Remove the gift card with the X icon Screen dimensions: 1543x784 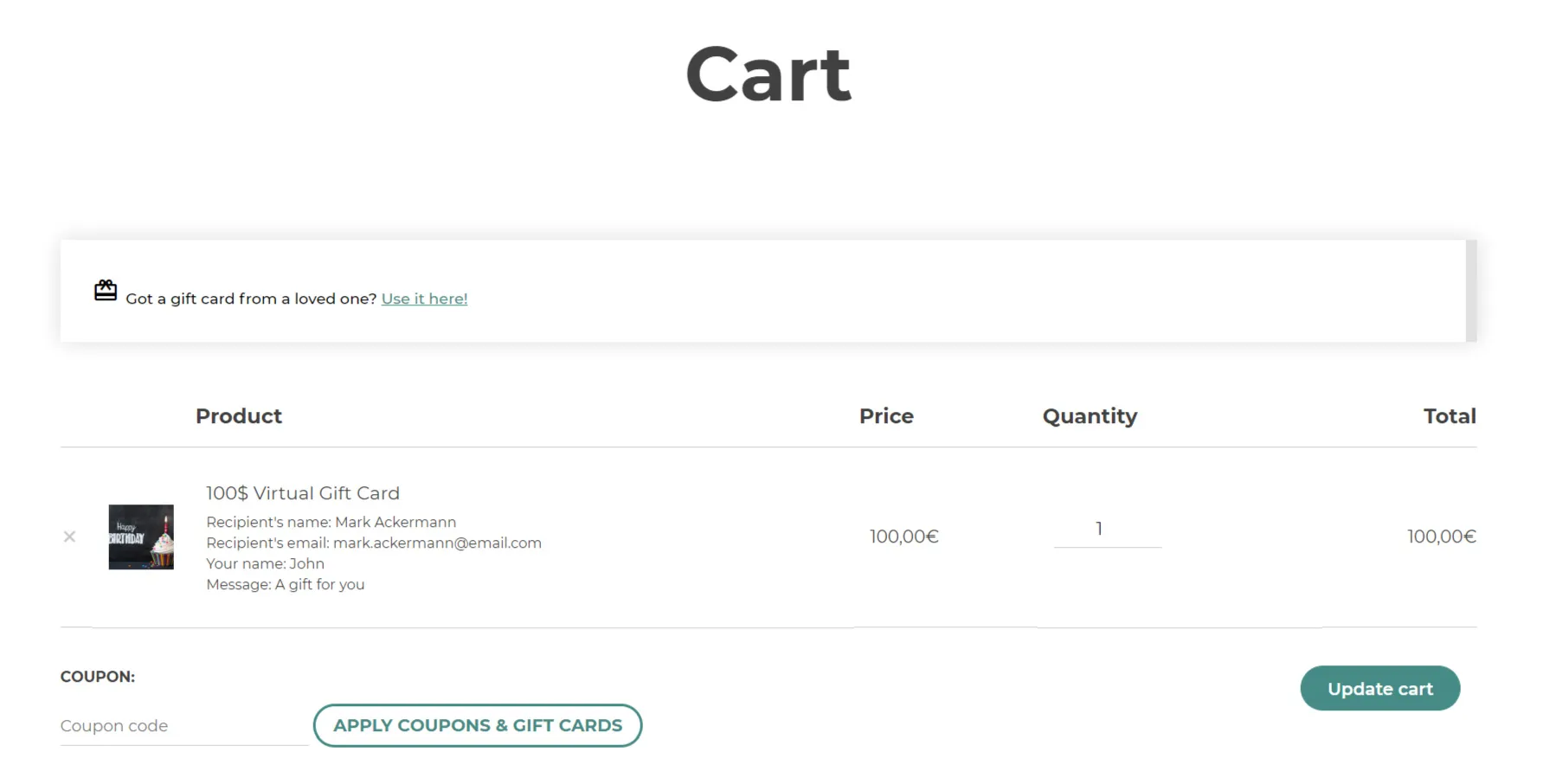point(69,537)
